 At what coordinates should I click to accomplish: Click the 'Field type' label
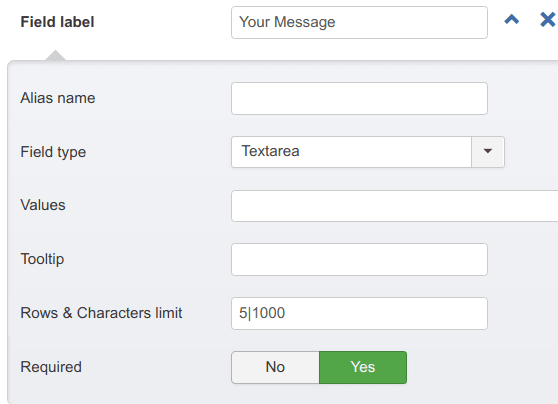tap(53, 152)
